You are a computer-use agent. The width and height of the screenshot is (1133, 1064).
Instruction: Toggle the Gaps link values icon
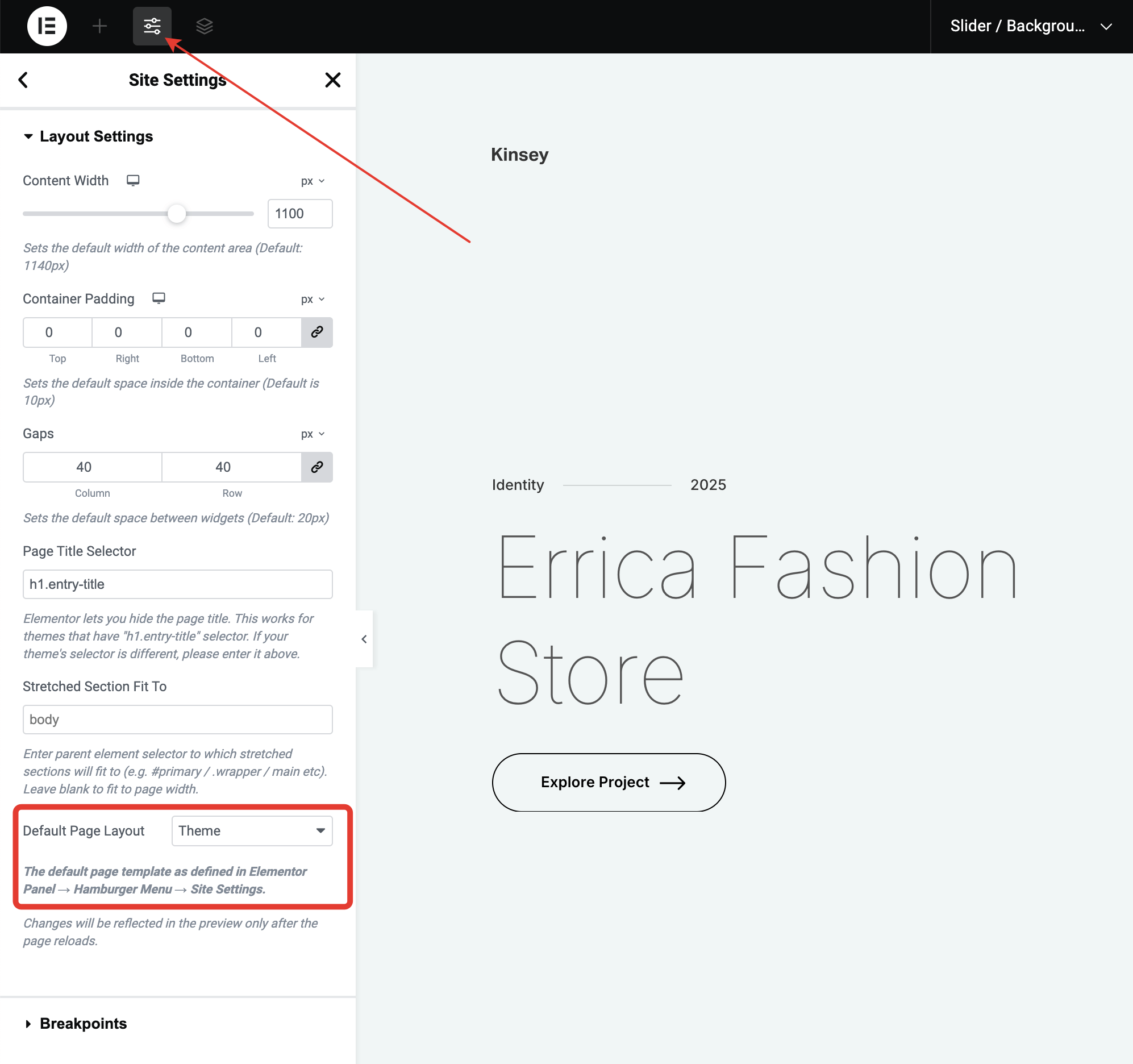(317, 467)
